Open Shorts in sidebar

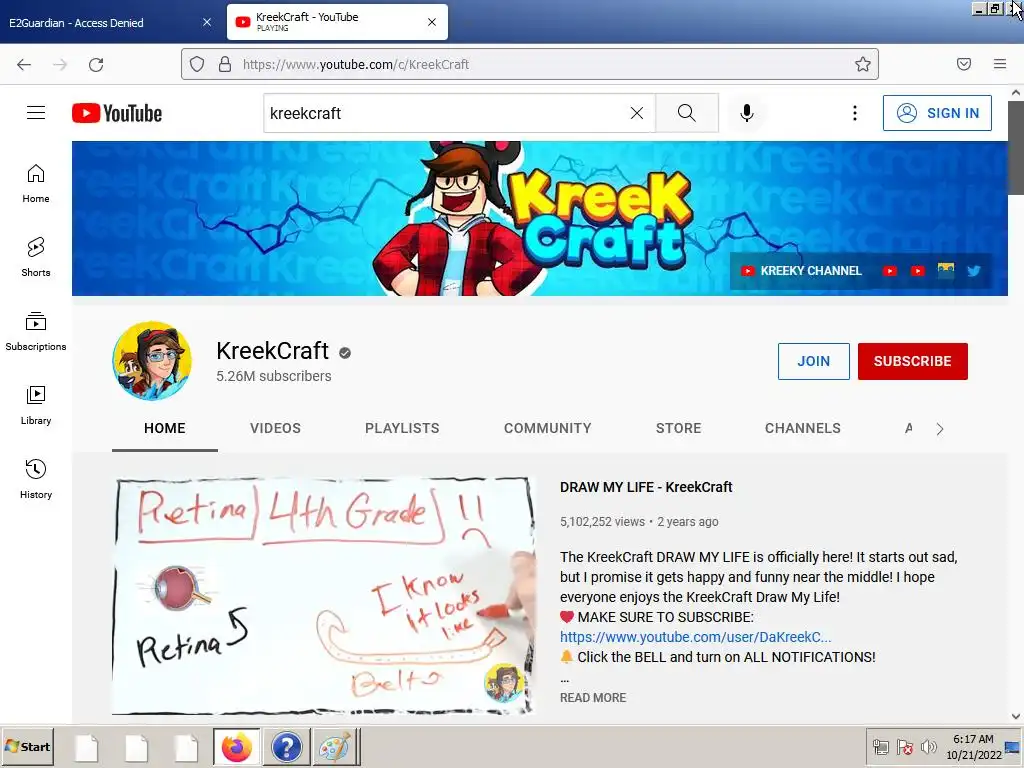pos(36,257)
